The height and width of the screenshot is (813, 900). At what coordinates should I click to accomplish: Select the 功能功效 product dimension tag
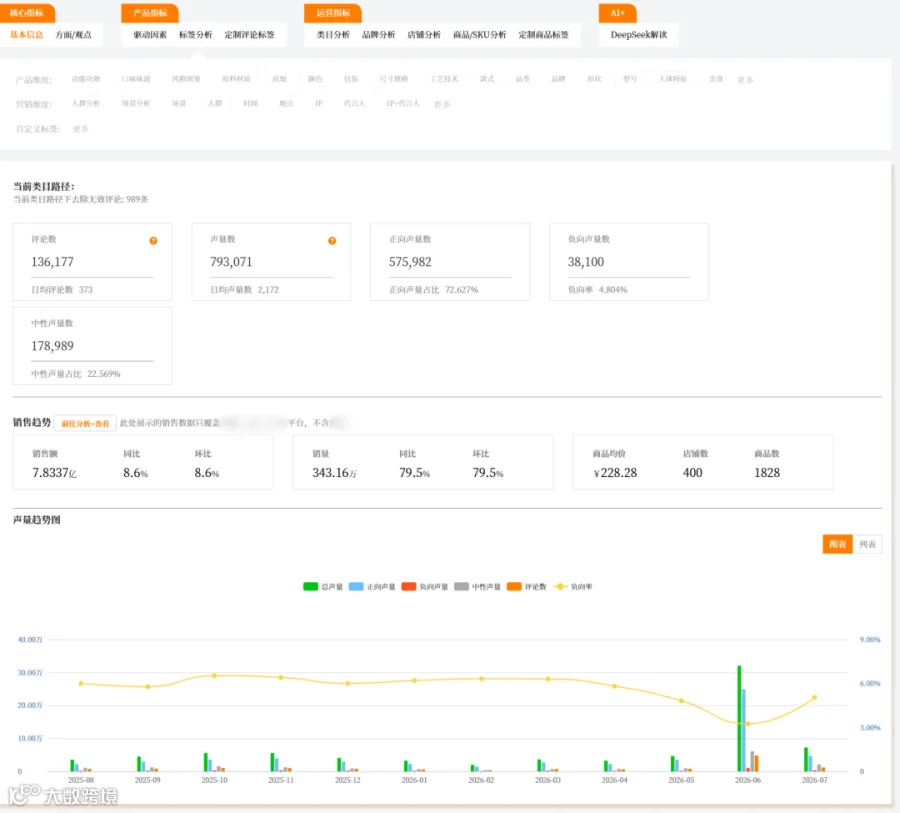click(86, 79)
